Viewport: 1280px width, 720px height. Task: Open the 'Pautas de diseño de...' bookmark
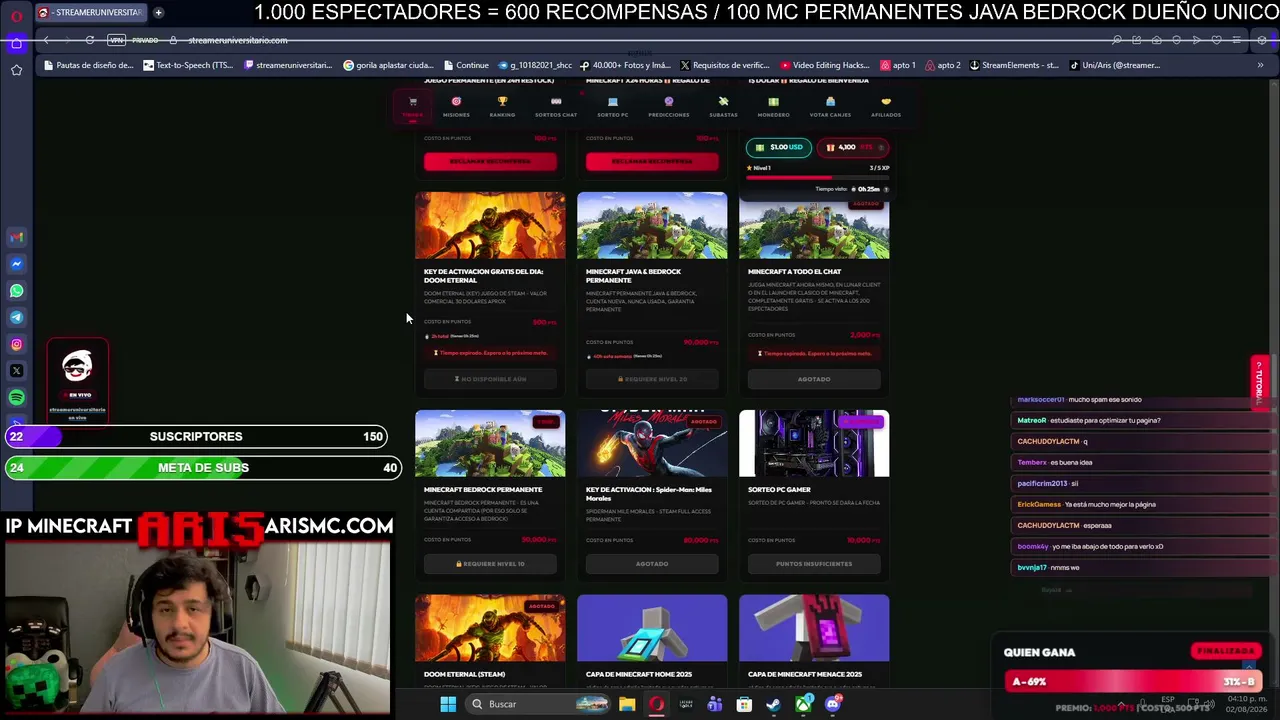(x=88, y=65)
